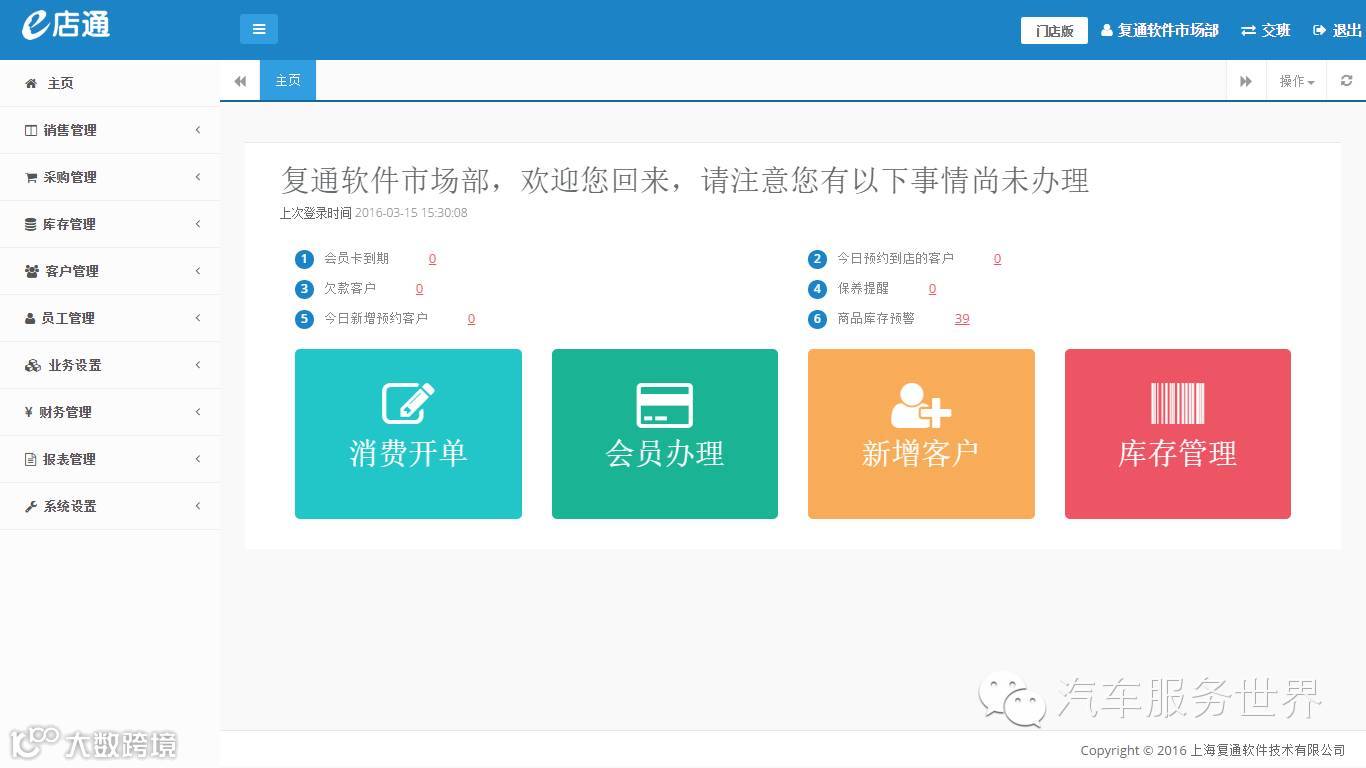The height and width of the screenshot is (768, 1366).
Task: Click the number 6 badge for 商品库存预警
Action: point(818,319)
